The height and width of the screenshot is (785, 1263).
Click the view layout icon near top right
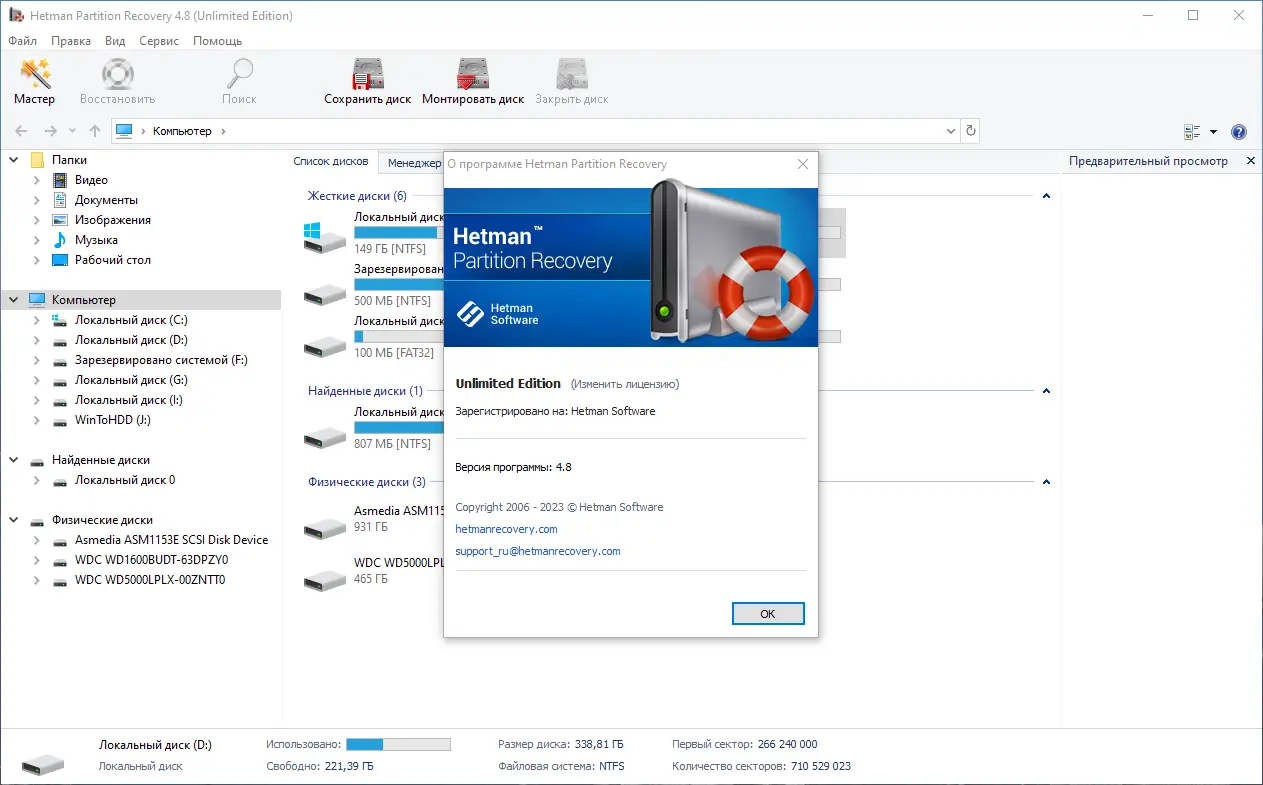pos(1193,131)
